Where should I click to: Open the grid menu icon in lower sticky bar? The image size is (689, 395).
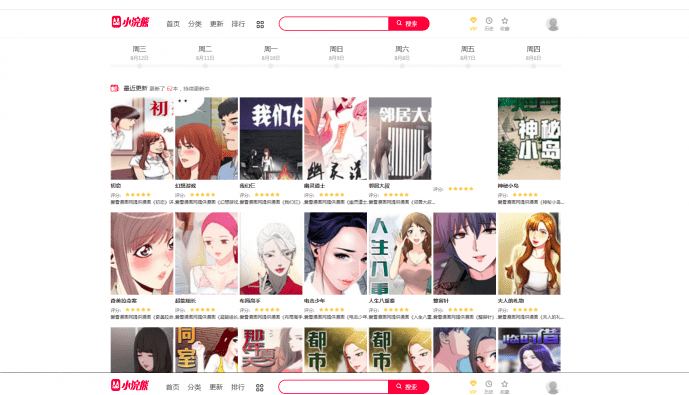click(260, 388)
